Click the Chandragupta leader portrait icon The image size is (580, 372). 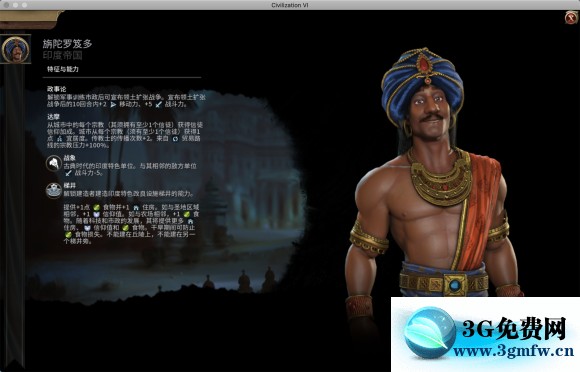click(15, 50)
